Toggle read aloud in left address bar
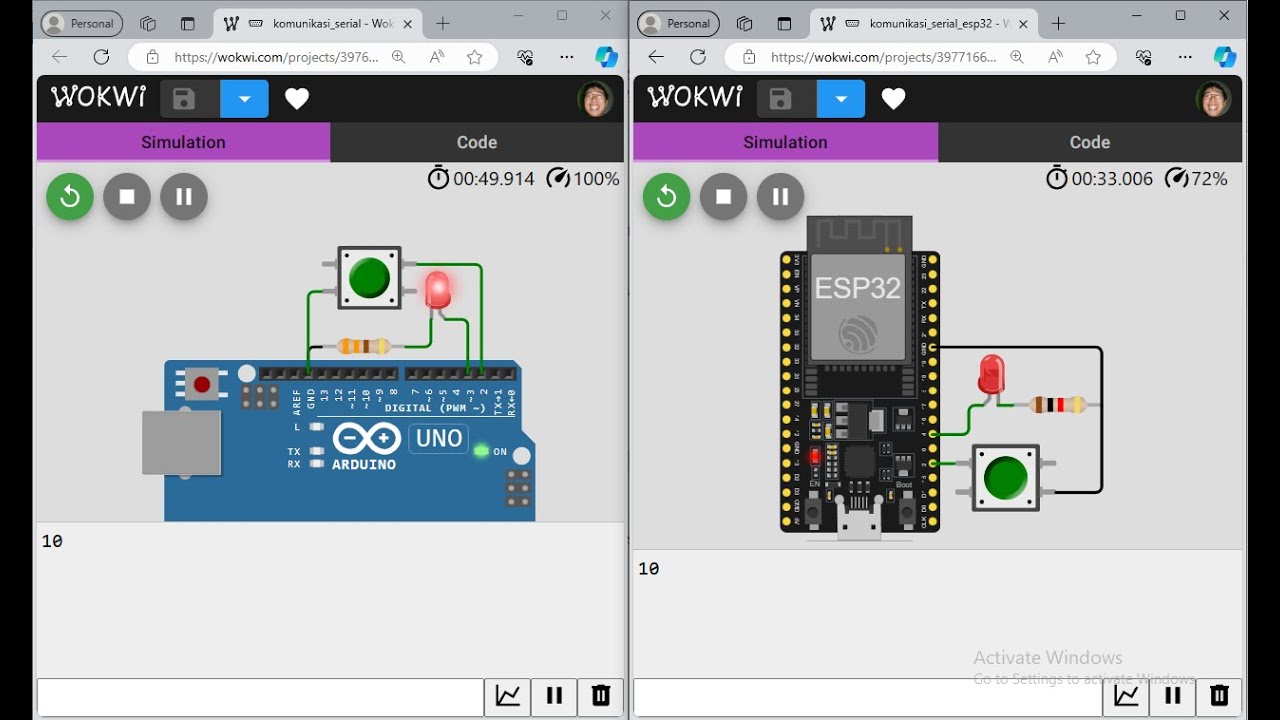1280x720 pixels. 437,57
